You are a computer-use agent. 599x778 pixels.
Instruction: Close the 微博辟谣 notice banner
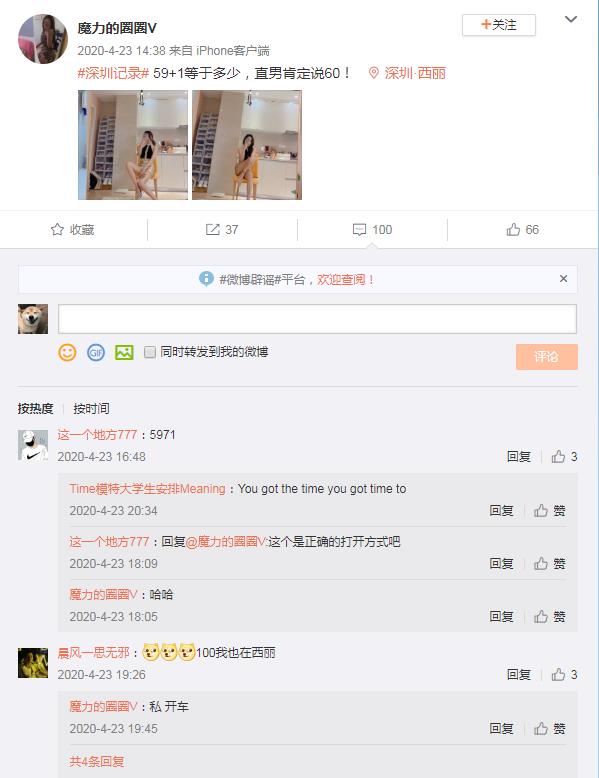pyautogui.click(x=563, y=279)
